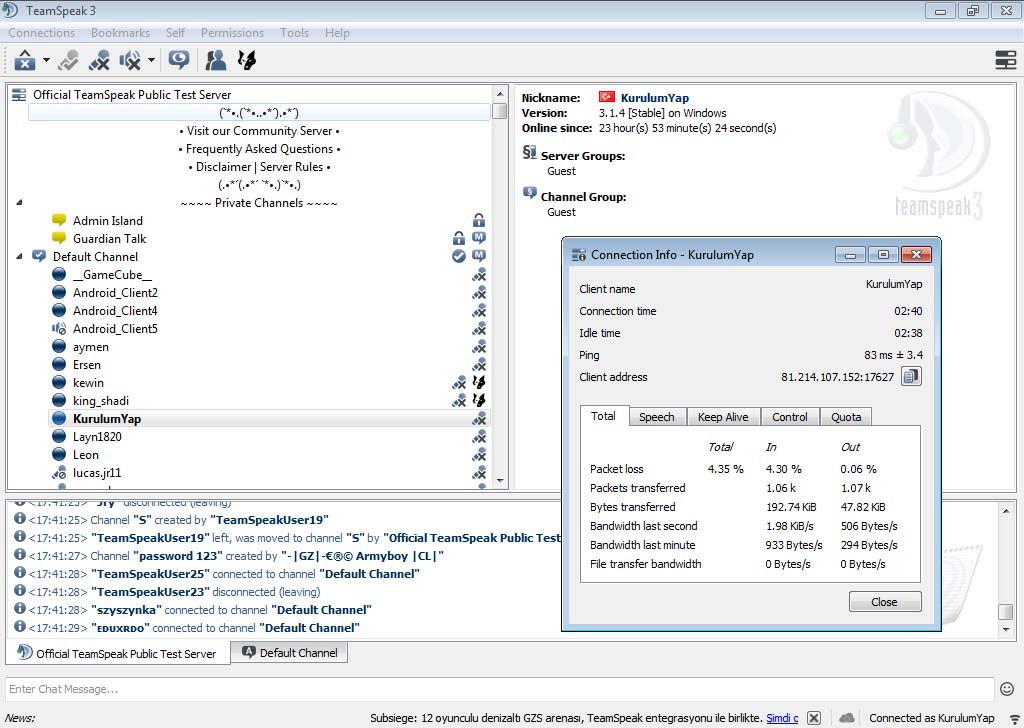Click the wolf icon in the toolbar
1024x728 pixels.
click(247, 60)
